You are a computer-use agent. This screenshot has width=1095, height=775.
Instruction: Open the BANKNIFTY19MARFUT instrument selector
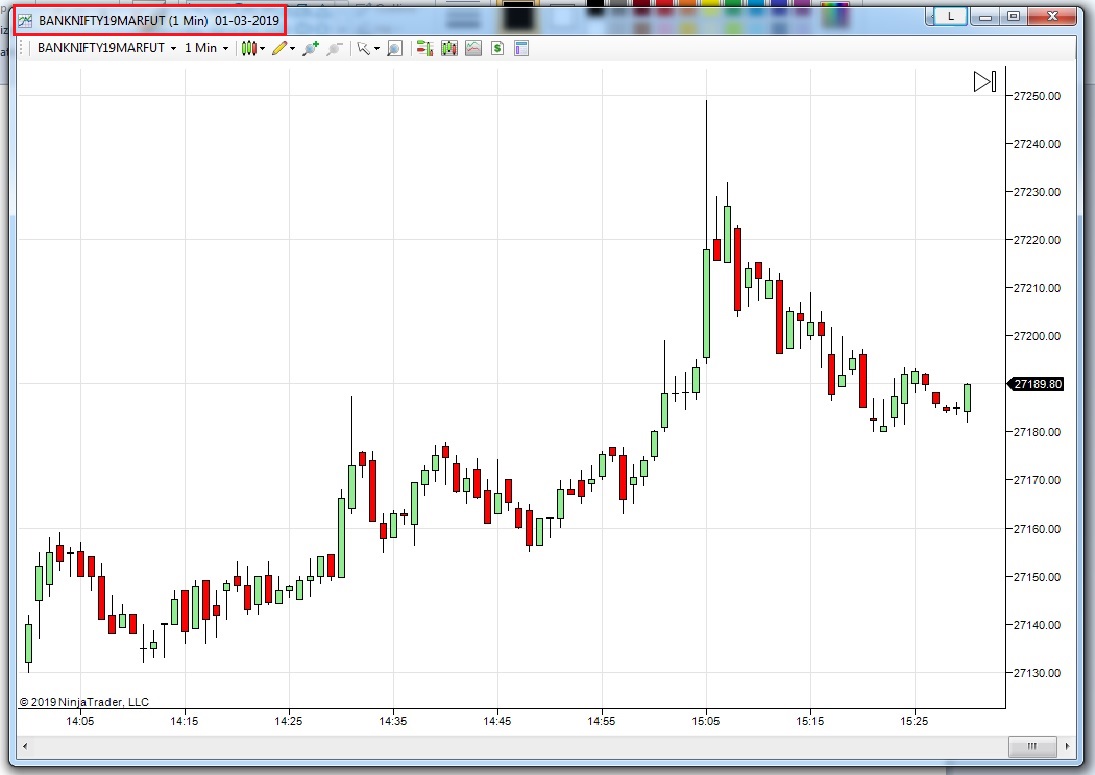tap(107, 48)
